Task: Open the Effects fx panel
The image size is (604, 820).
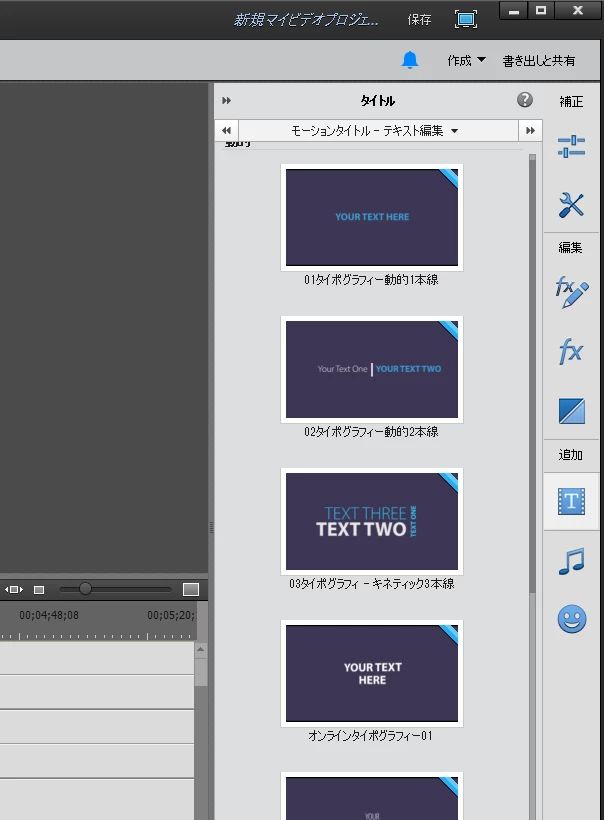Action: tap(571, 351)
